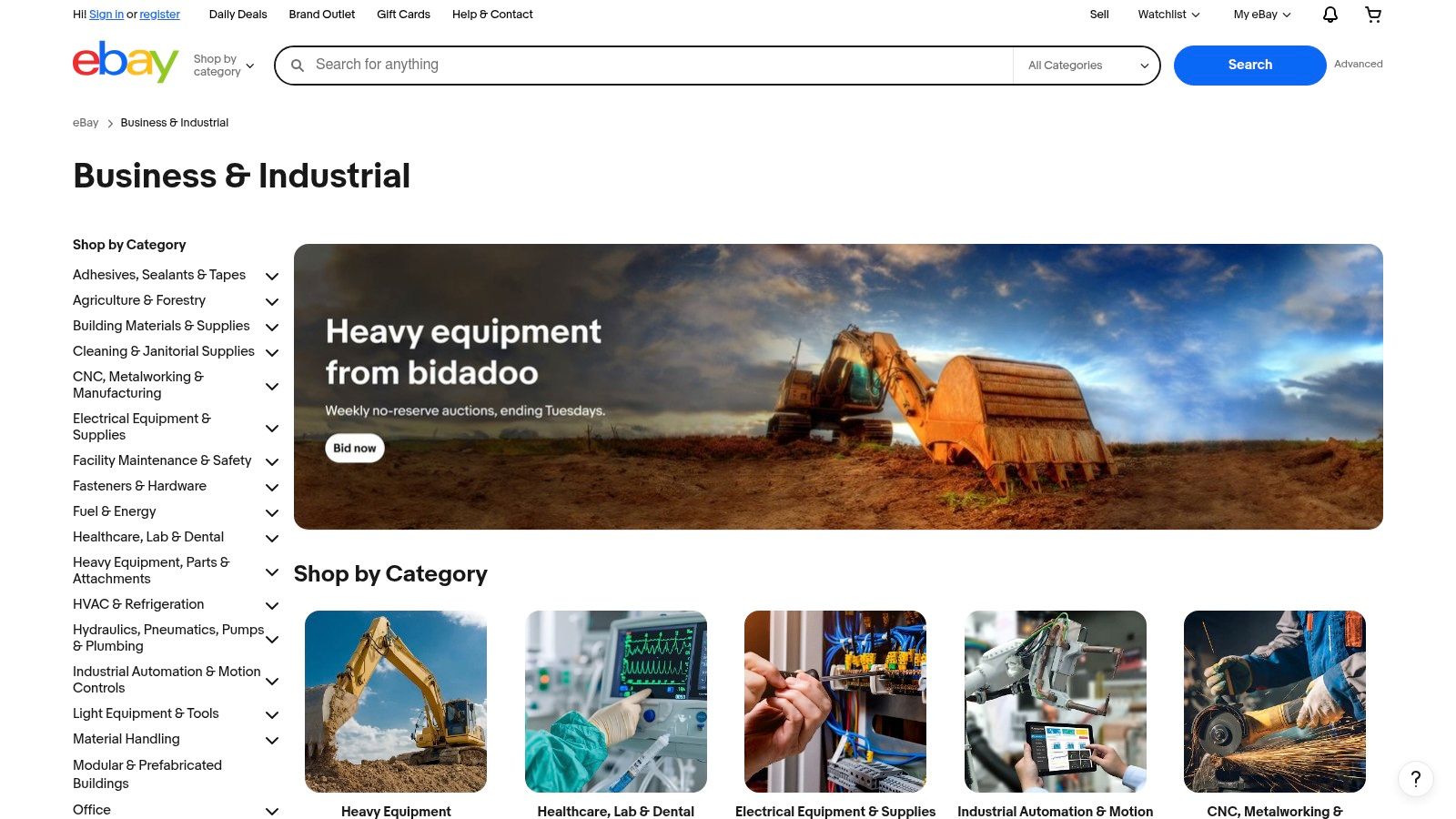Open the help question mark button
Screen dimensions: 1456x819
[x=1415, y=779]
